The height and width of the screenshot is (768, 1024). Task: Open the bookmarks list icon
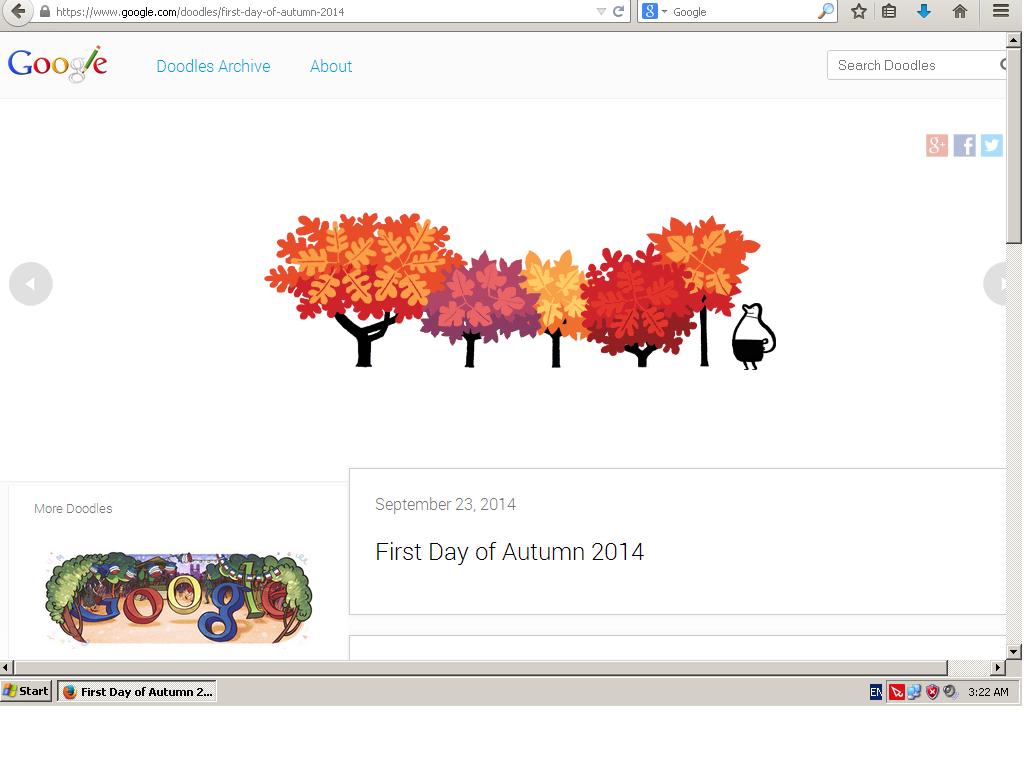coord(889,11)
